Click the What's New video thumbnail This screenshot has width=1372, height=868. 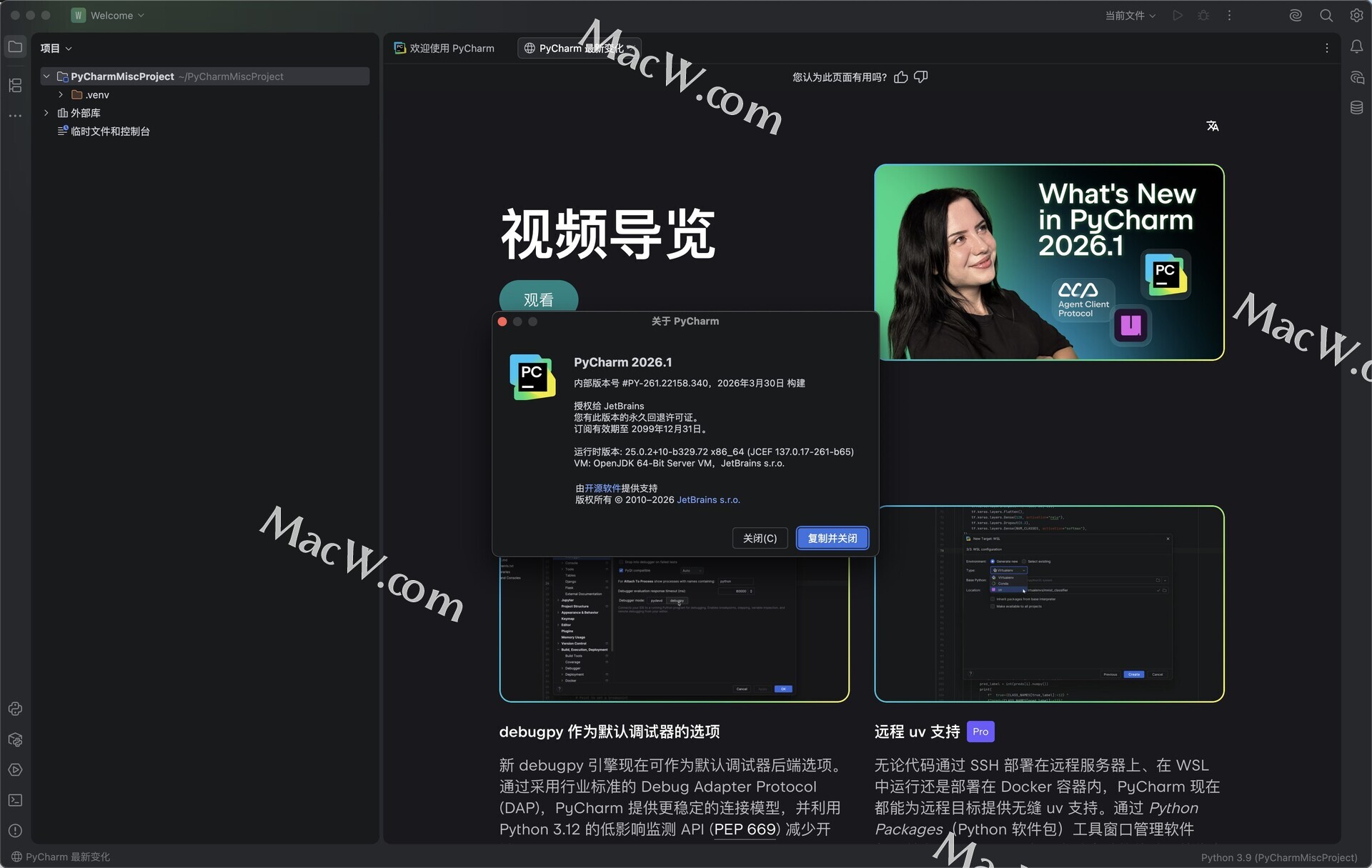pos(1049,262)
